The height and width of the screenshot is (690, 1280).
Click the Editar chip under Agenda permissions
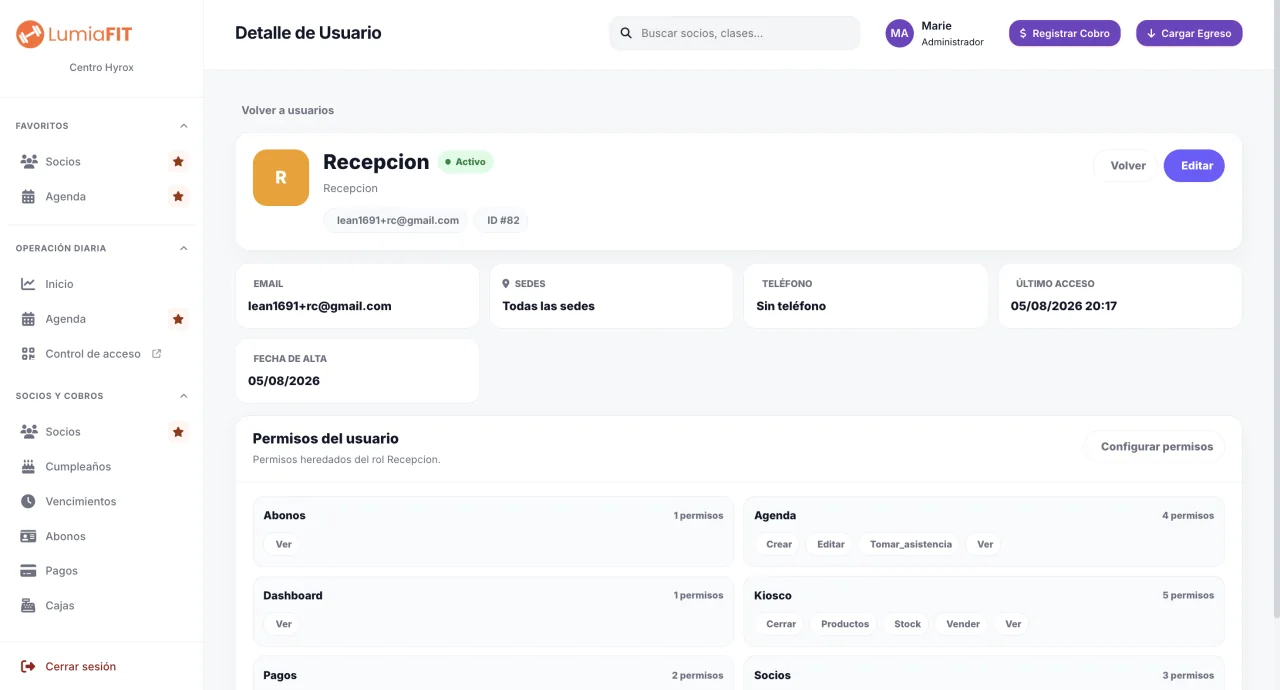831,544
